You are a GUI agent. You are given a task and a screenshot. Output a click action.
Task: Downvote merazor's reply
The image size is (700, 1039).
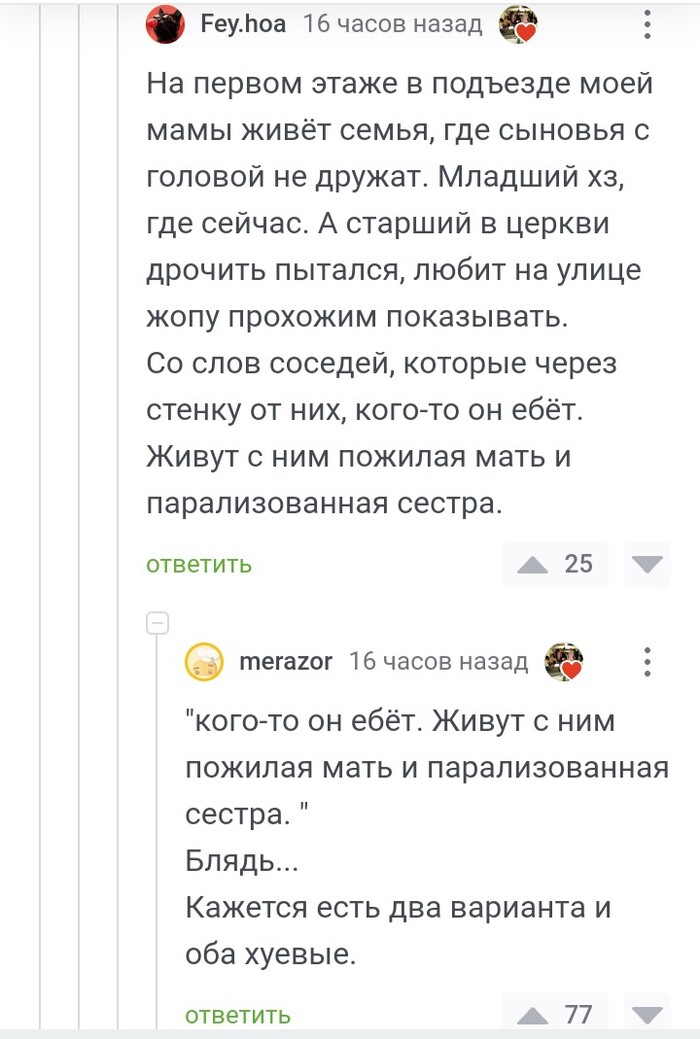click(647, 1013)
